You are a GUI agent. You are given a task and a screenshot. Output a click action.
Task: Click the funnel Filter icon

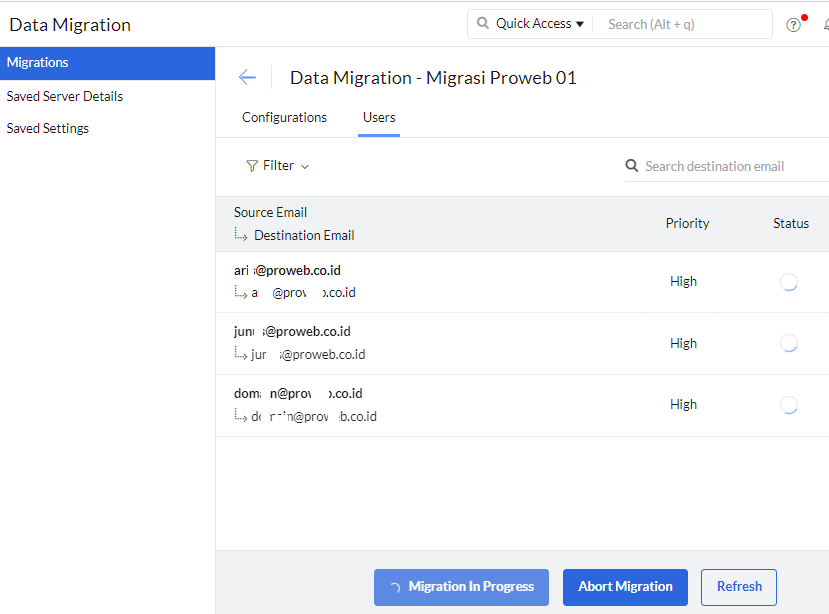pyautogui.click(x=252, y=166)
